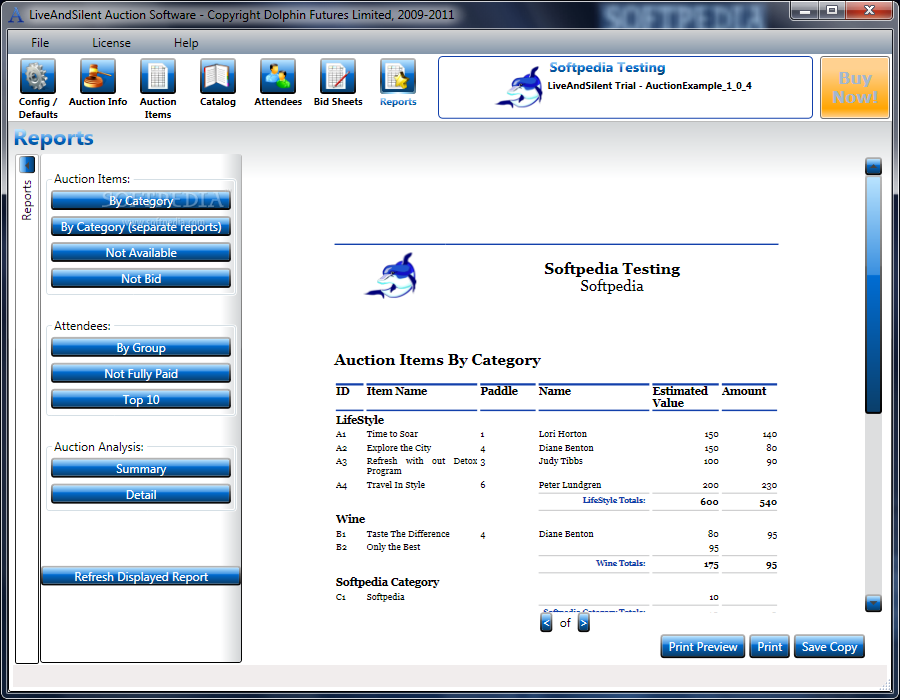Open Auction Analysis Summary report
900x700 pixels.
coord(141,468)
